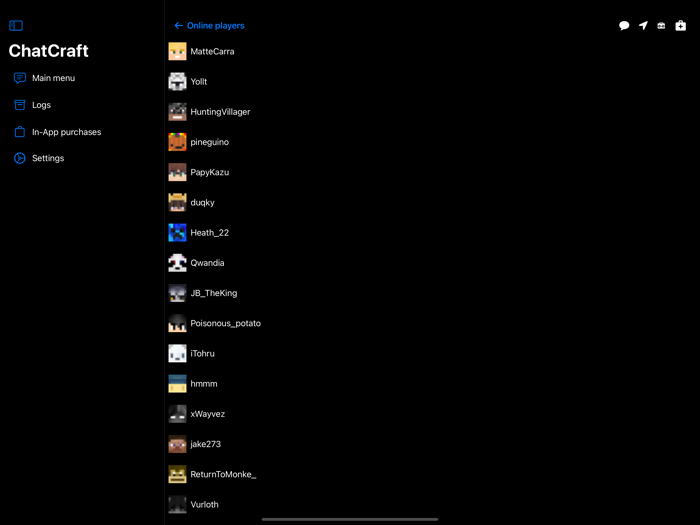Viewport: 700px width, 525px height.
Task: Click the Settings gear icon
Action: 20,158
